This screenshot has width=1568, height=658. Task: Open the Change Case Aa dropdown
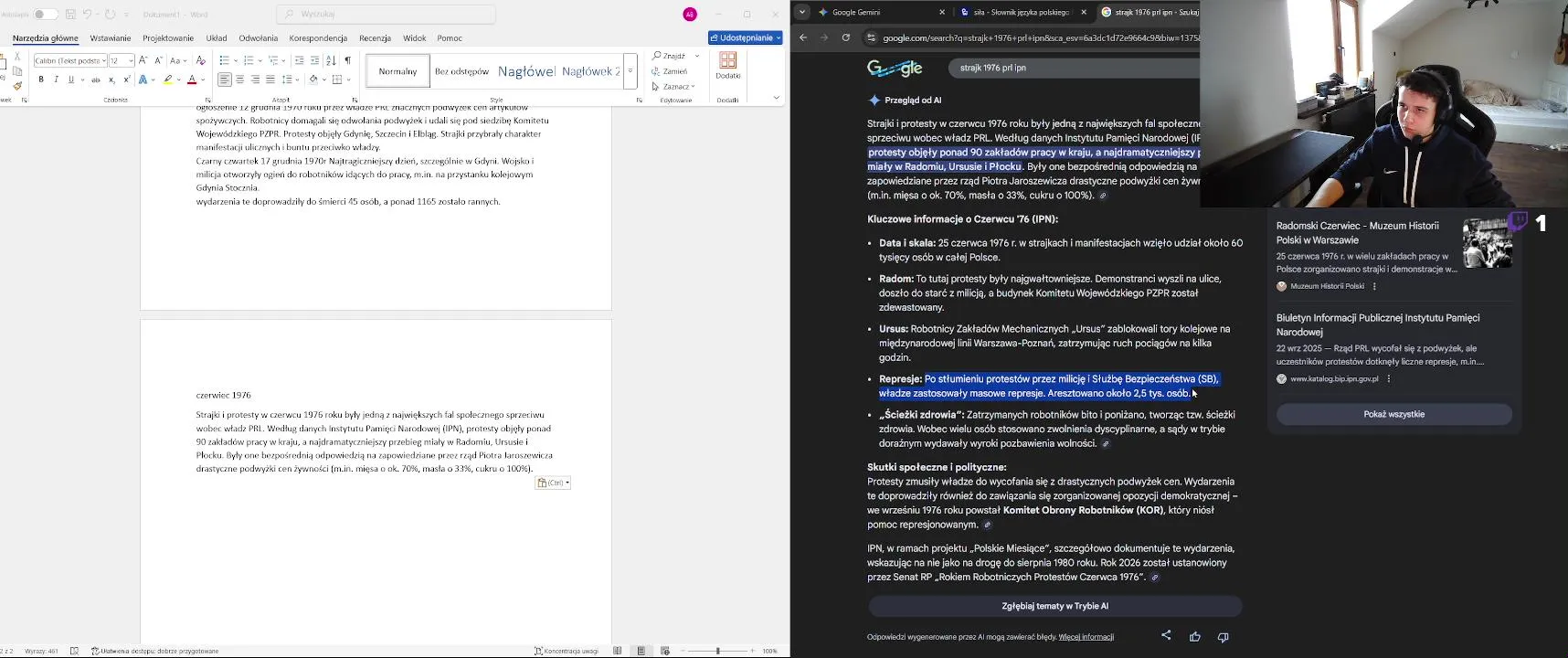click(178, 60)
